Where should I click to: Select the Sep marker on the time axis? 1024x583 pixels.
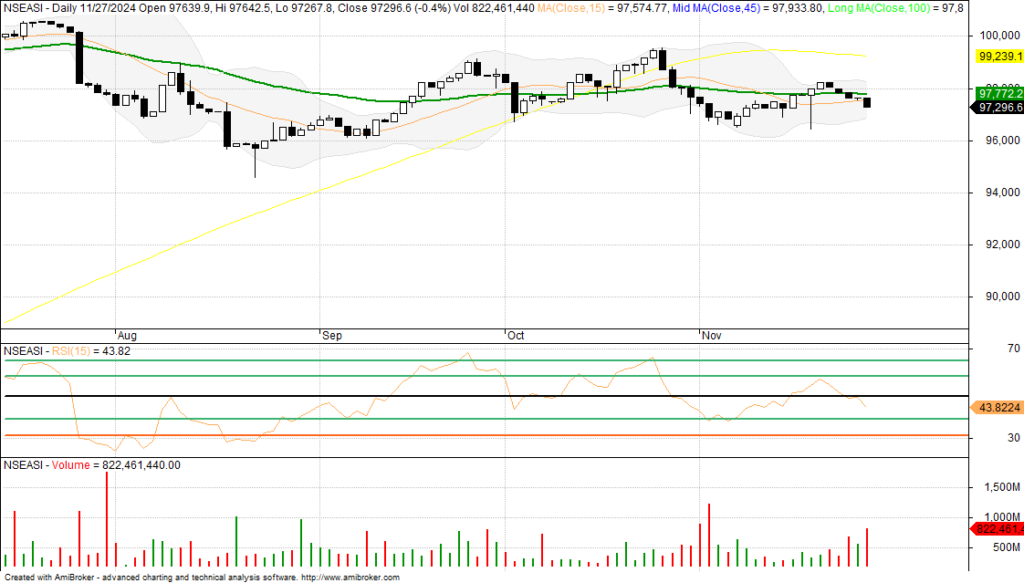331,336
